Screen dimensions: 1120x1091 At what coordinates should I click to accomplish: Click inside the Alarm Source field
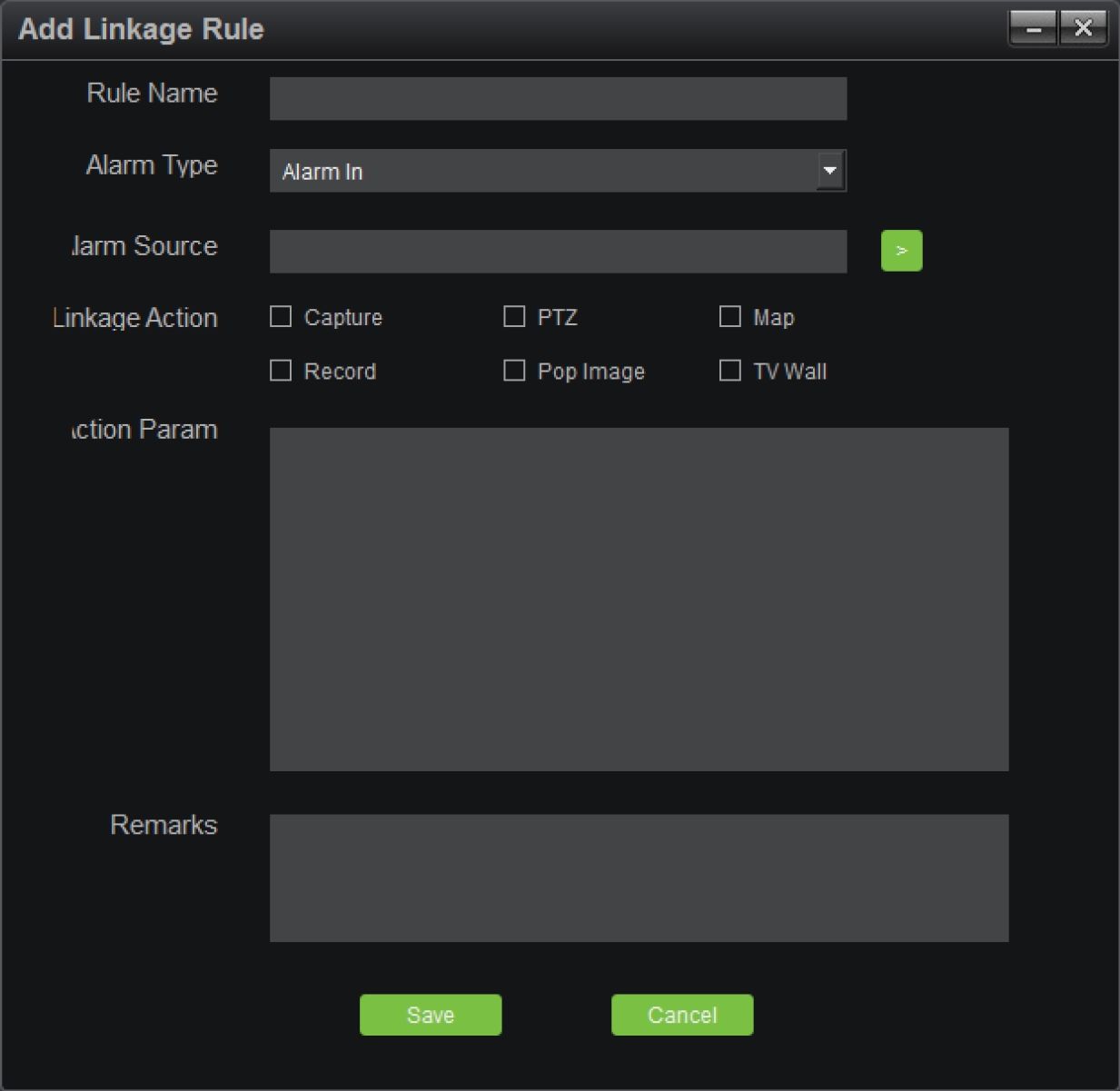point(558,252)
